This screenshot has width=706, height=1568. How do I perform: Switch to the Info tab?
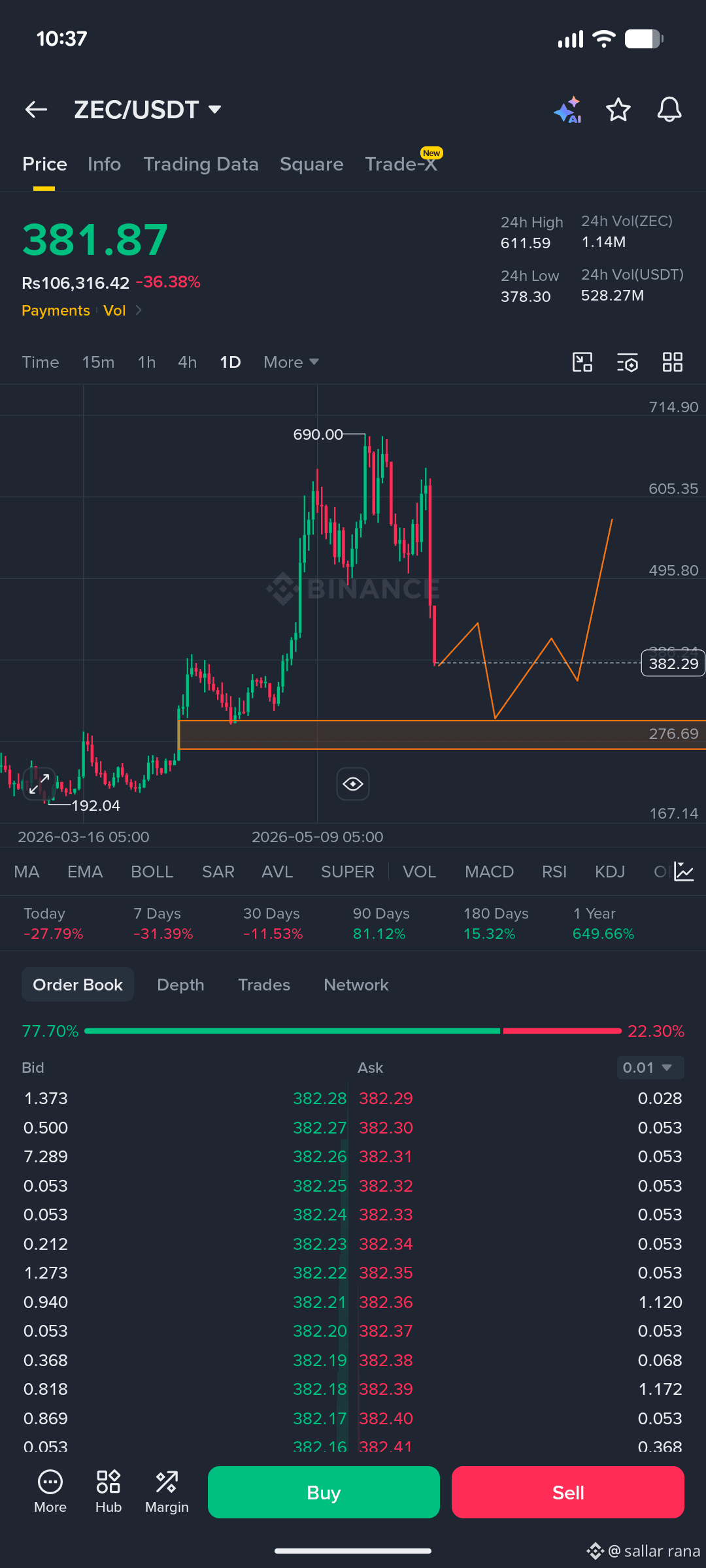(104, 164)
